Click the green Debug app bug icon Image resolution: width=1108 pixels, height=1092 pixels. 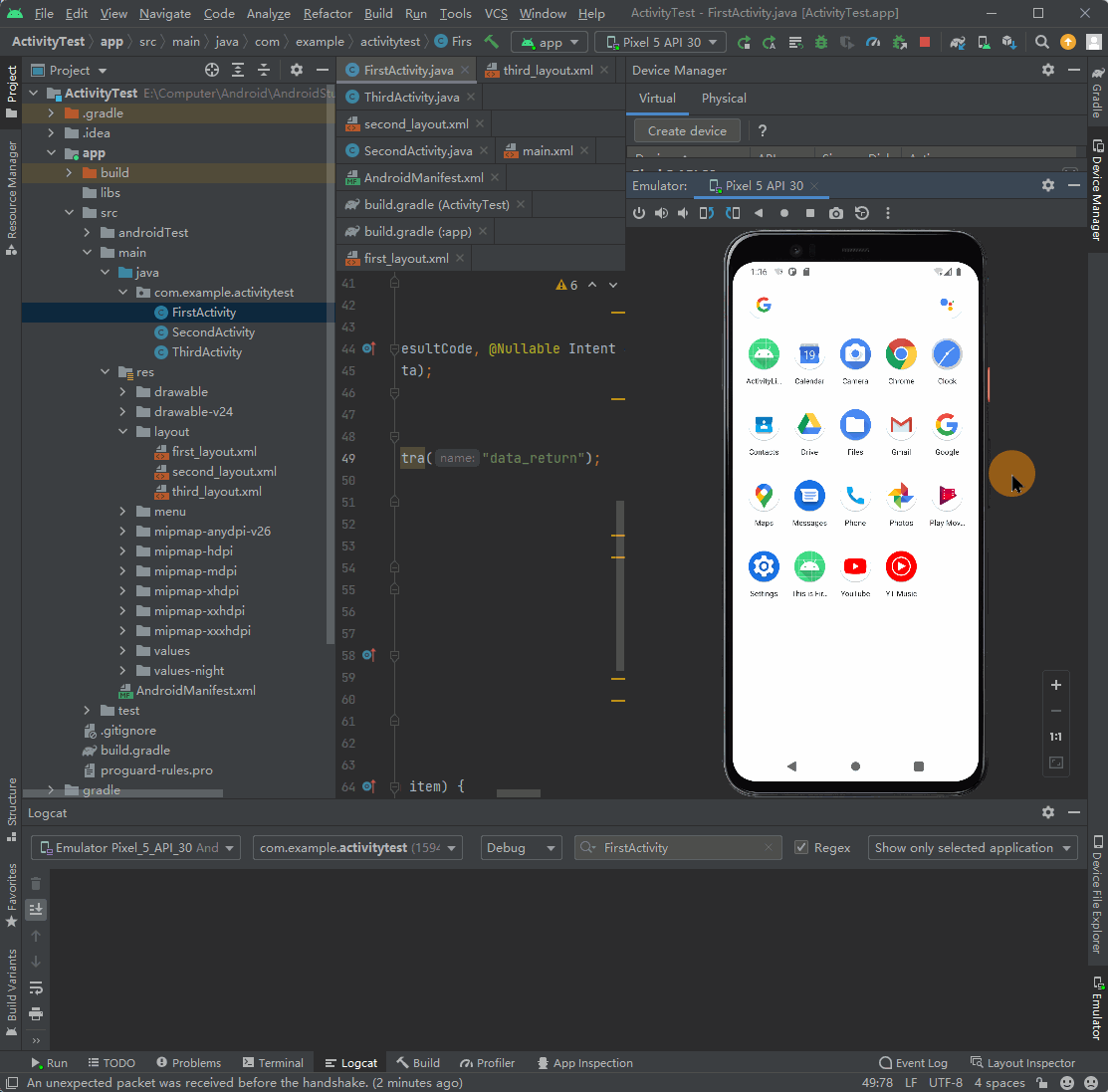(x=820, y=42)
